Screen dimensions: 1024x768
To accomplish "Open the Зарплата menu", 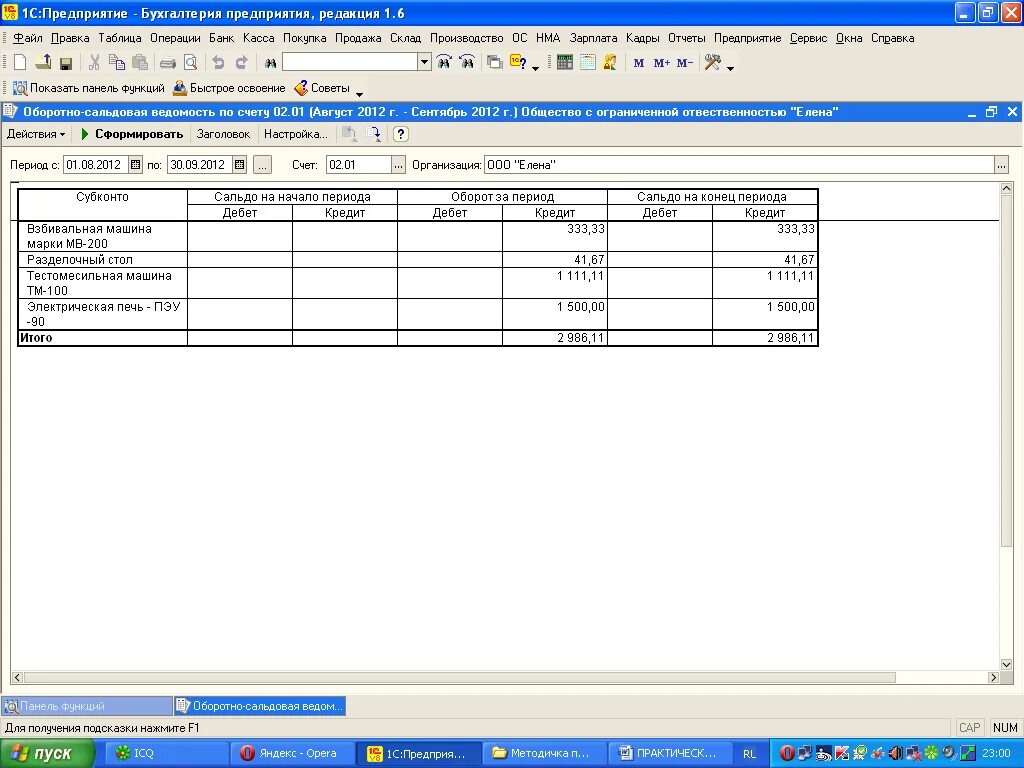I will tap(593, 38).
